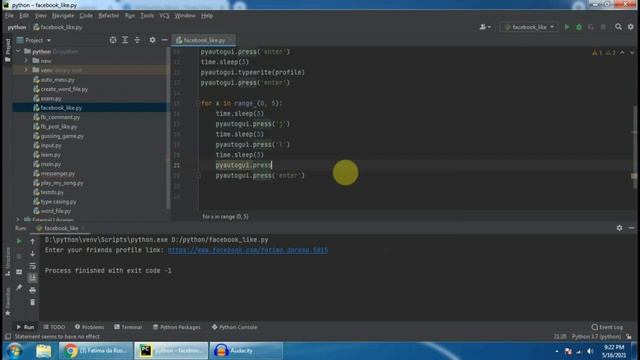Go to next highlighted error arrow in editor

(632, 53)
